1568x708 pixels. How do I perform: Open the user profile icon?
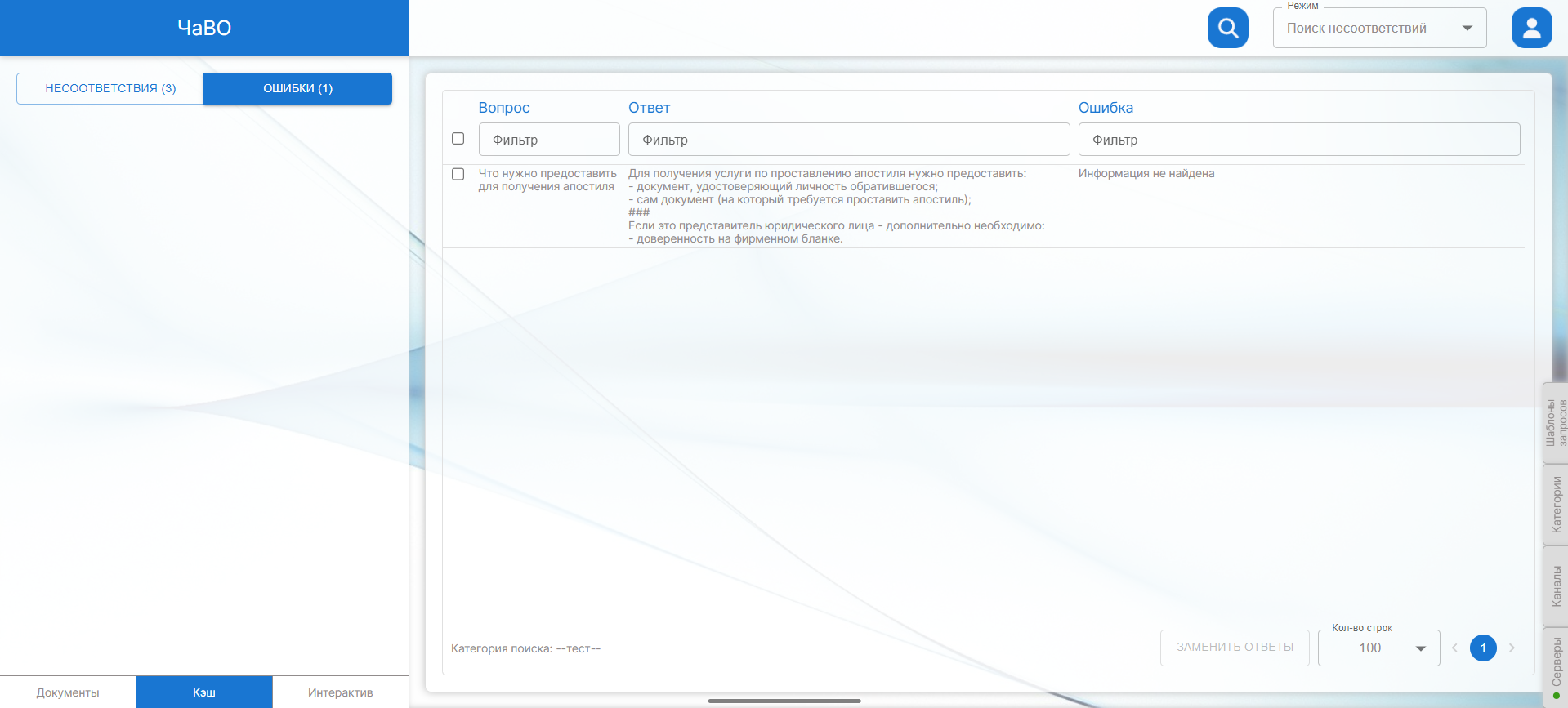pyautogui.click(x=1531, y=28)
